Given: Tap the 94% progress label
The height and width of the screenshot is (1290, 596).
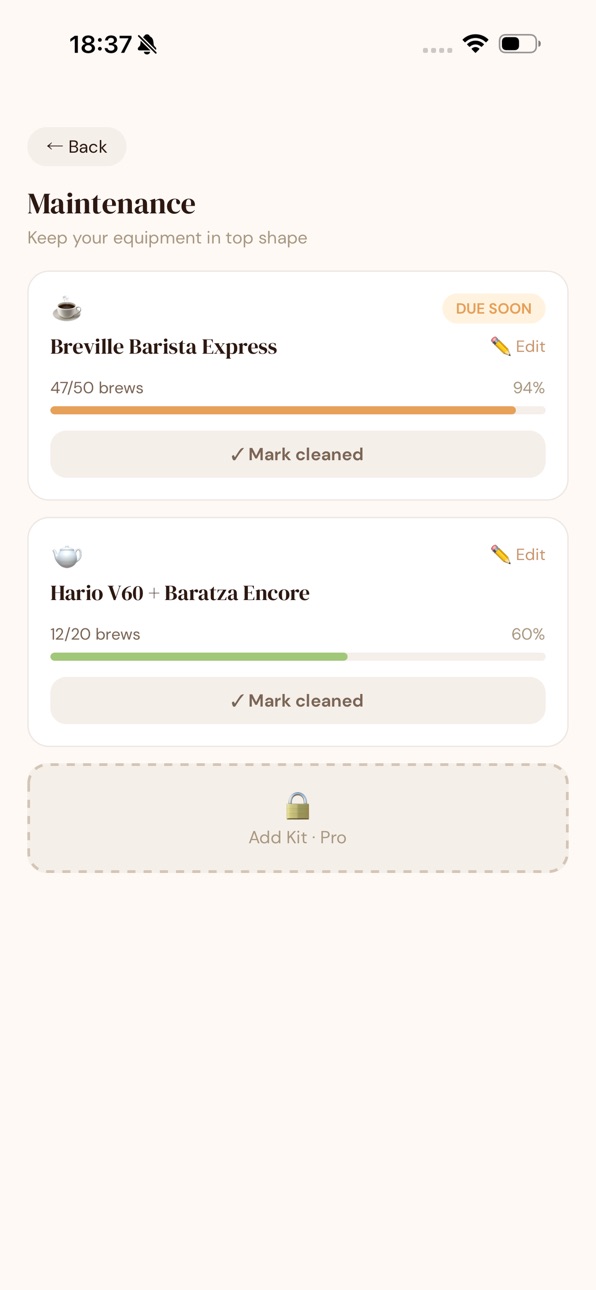Looking at the screenshot, I should coord(529,388).
